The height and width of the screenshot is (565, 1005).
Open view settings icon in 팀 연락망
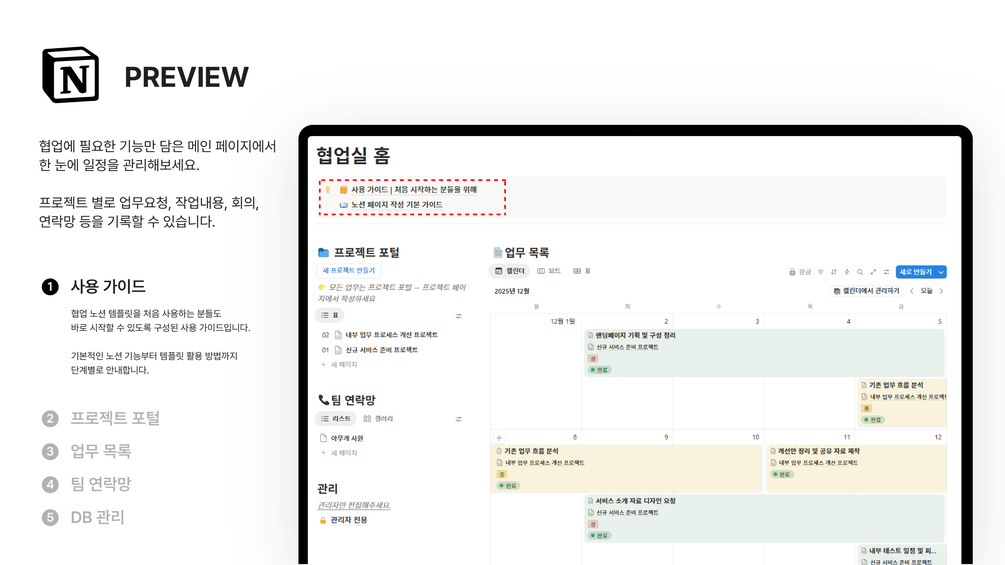point(458,419)
